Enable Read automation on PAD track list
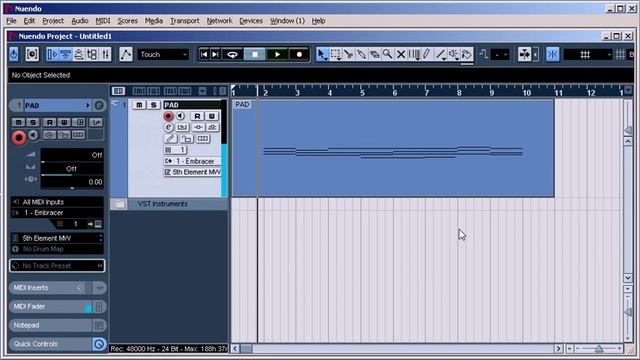This screenshot has width=640, height=360. 197,116
